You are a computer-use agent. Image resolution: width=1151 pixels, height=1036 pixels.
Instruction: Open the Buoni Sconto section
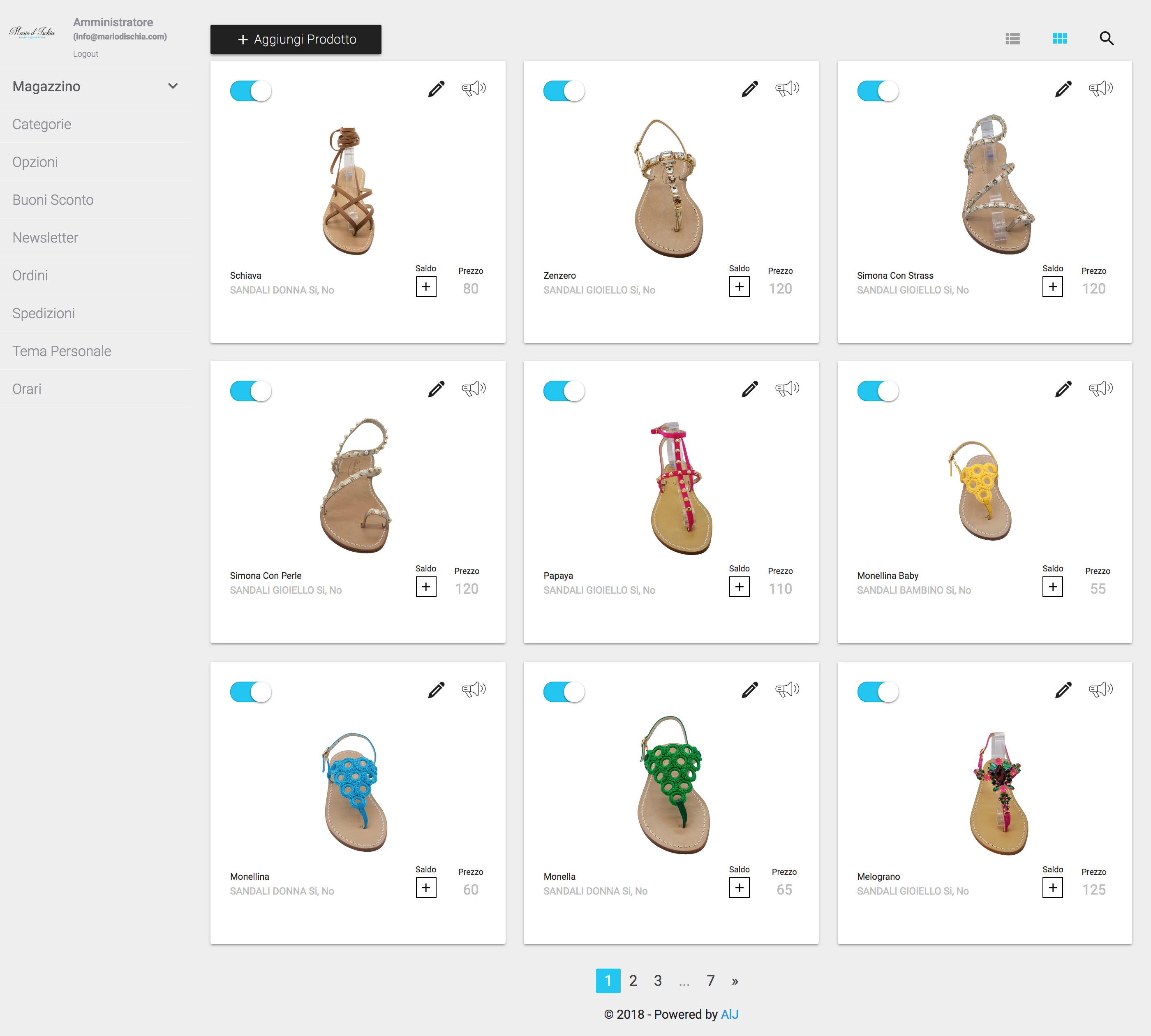(x=53, y=200)
